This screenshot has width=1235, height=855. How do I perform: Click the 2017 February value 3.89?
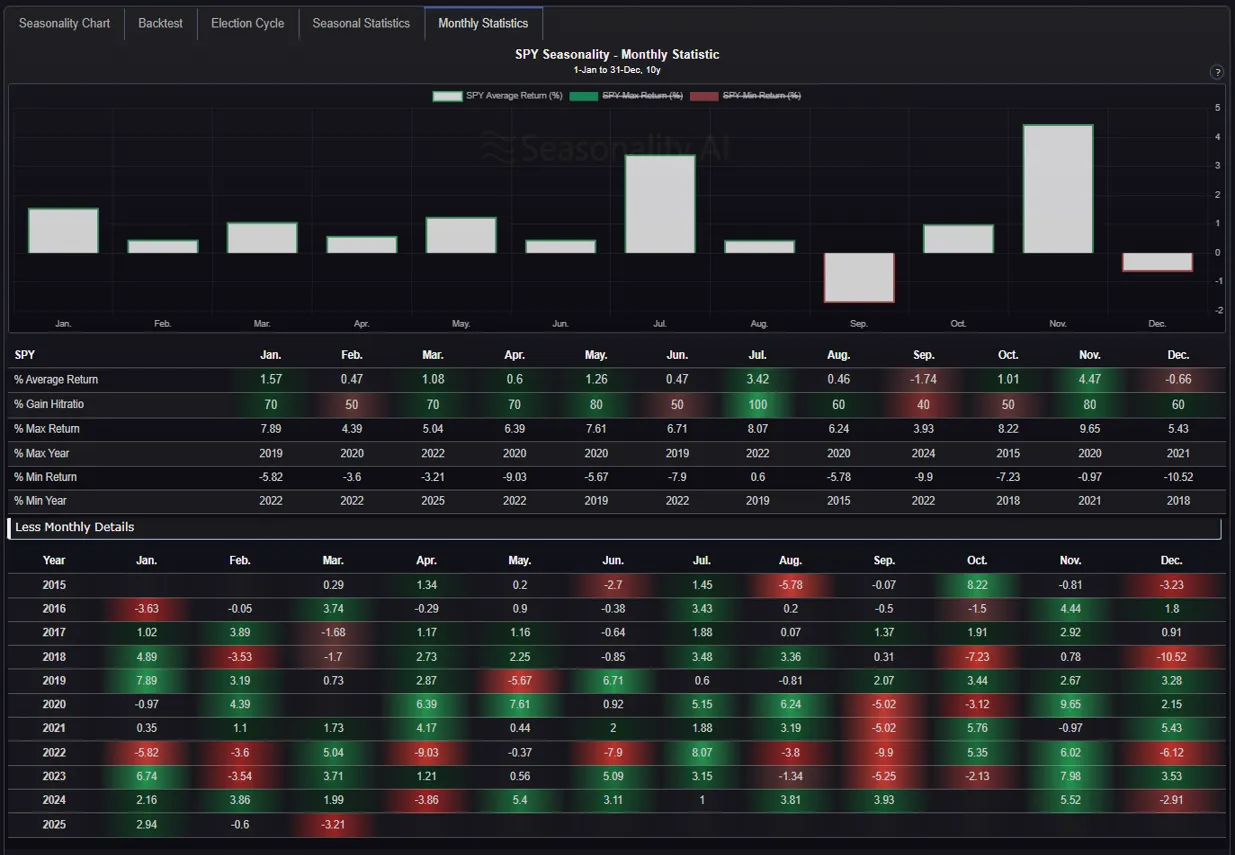(239, 633)
